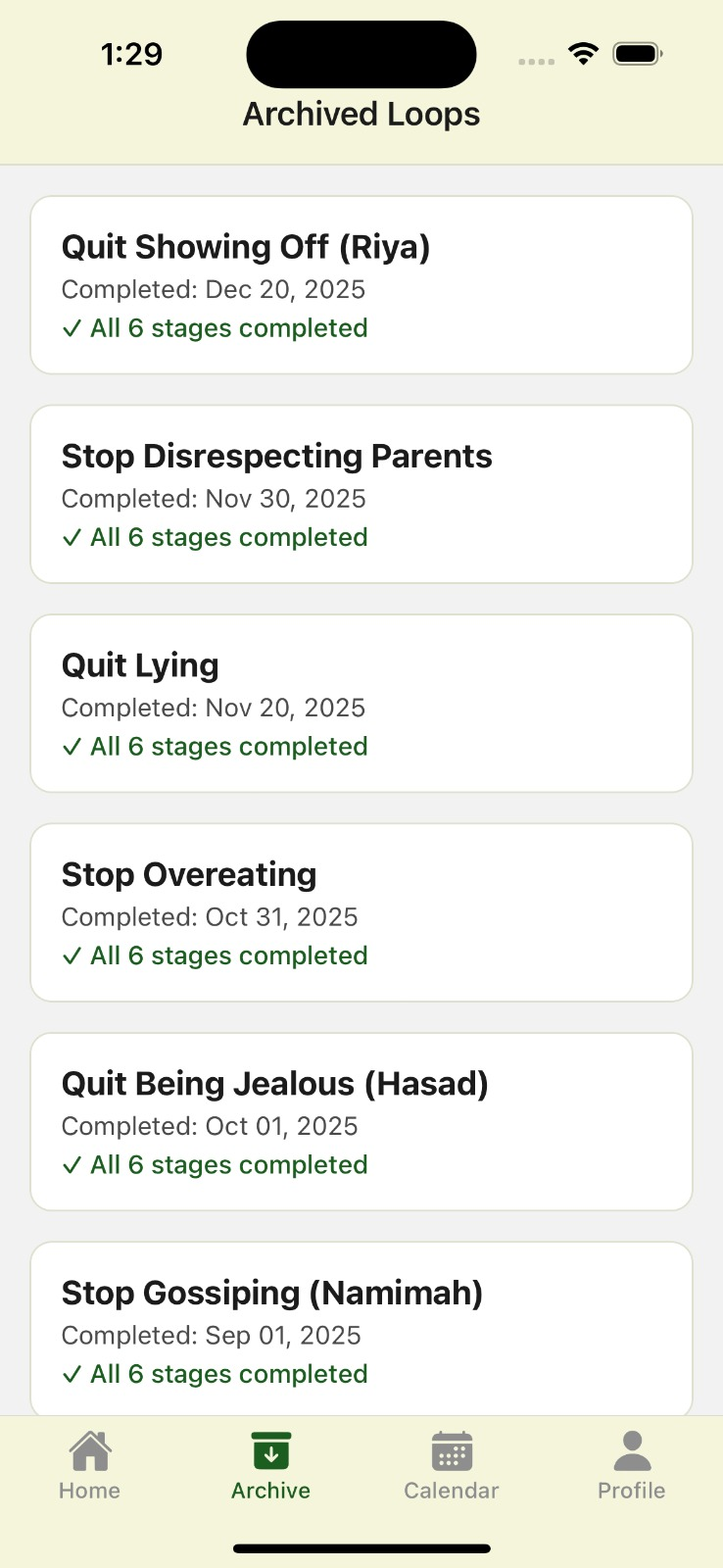The width and height of the screenshot is (723, 1568).
Task: Open Stop Disrespecting Parents loop
Action: click(x=361, y=494)
